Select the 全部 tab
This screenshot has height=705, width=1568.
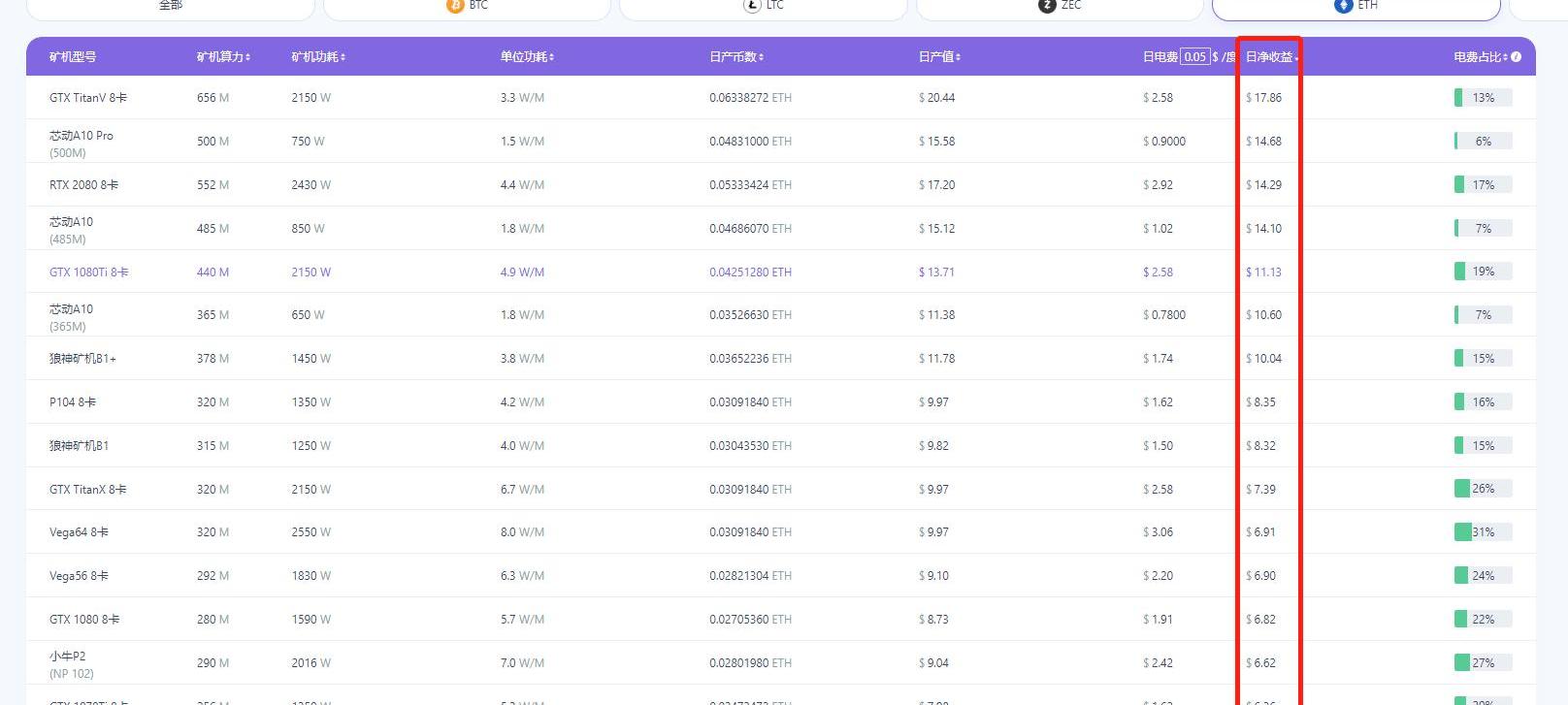coord(171,7)
